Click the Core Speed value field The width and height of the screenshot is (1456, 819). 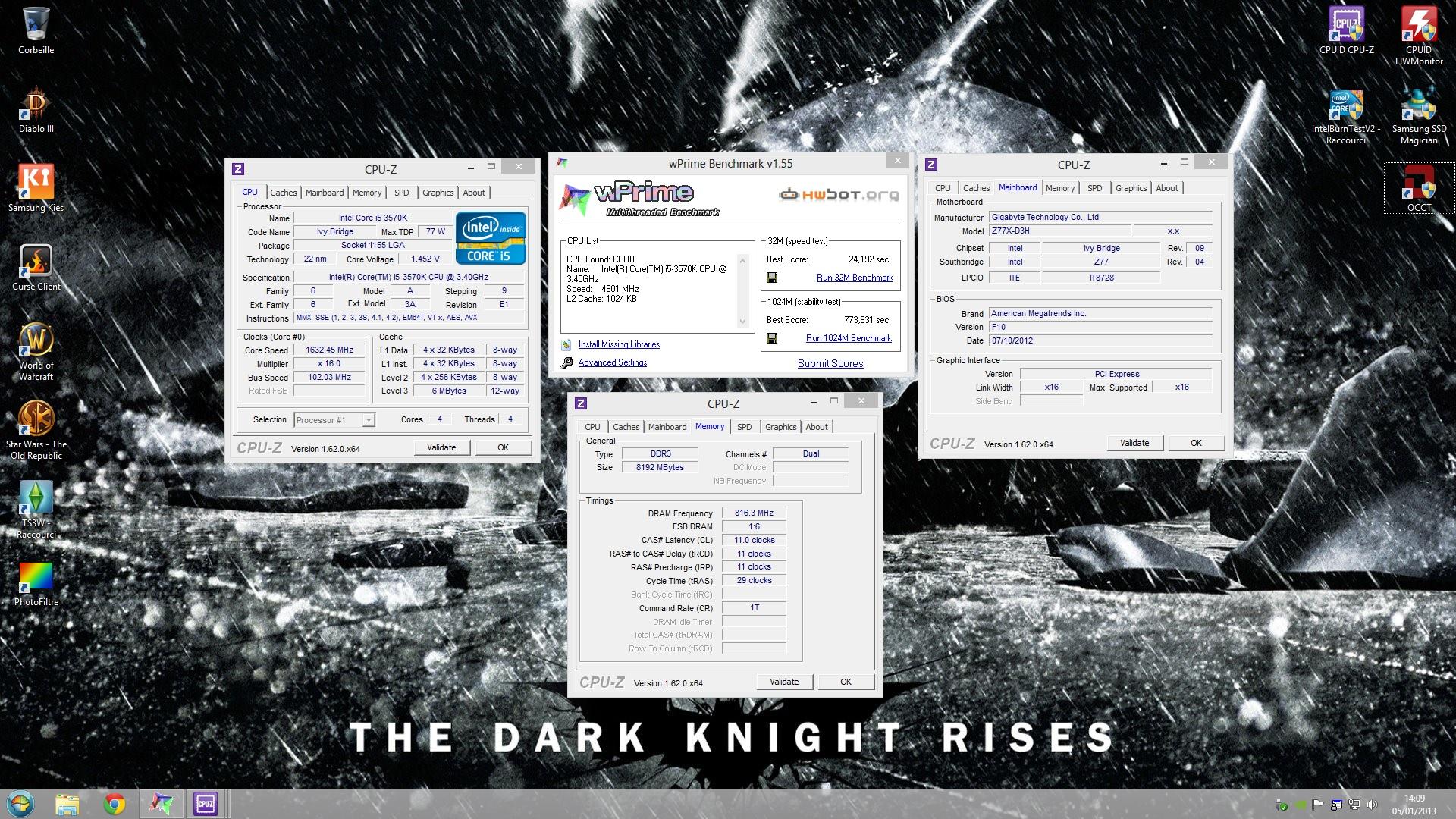[x=330, y=350]
